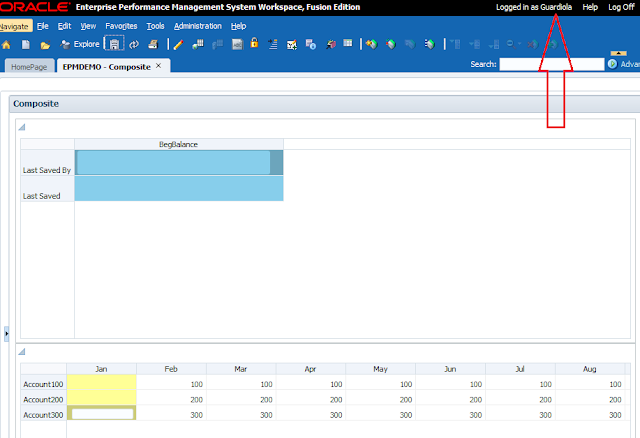Collapse the toolbar with yellow up-arrow
The width and height of the screenshot is (640, 438).
pyautogui.click(x=619, y=53)
